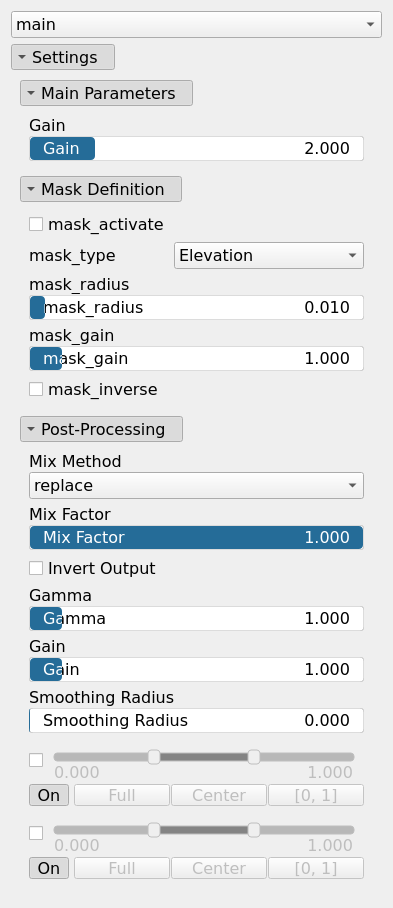Enable the mask_activate checkbox

(x=36, y=224)
